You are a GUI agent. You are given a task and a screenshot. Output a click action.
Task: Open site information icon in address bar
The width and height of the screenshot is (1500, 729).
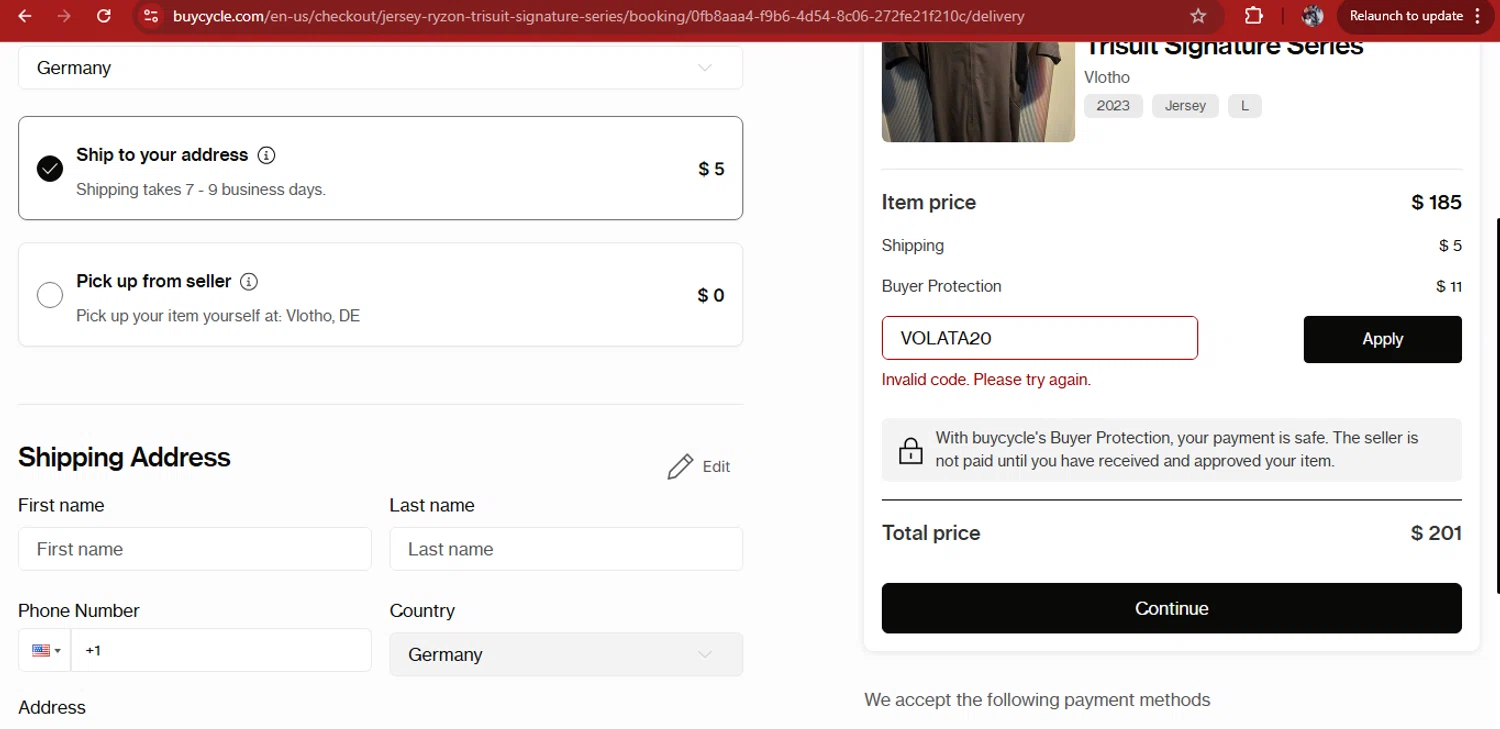[151, 16]
